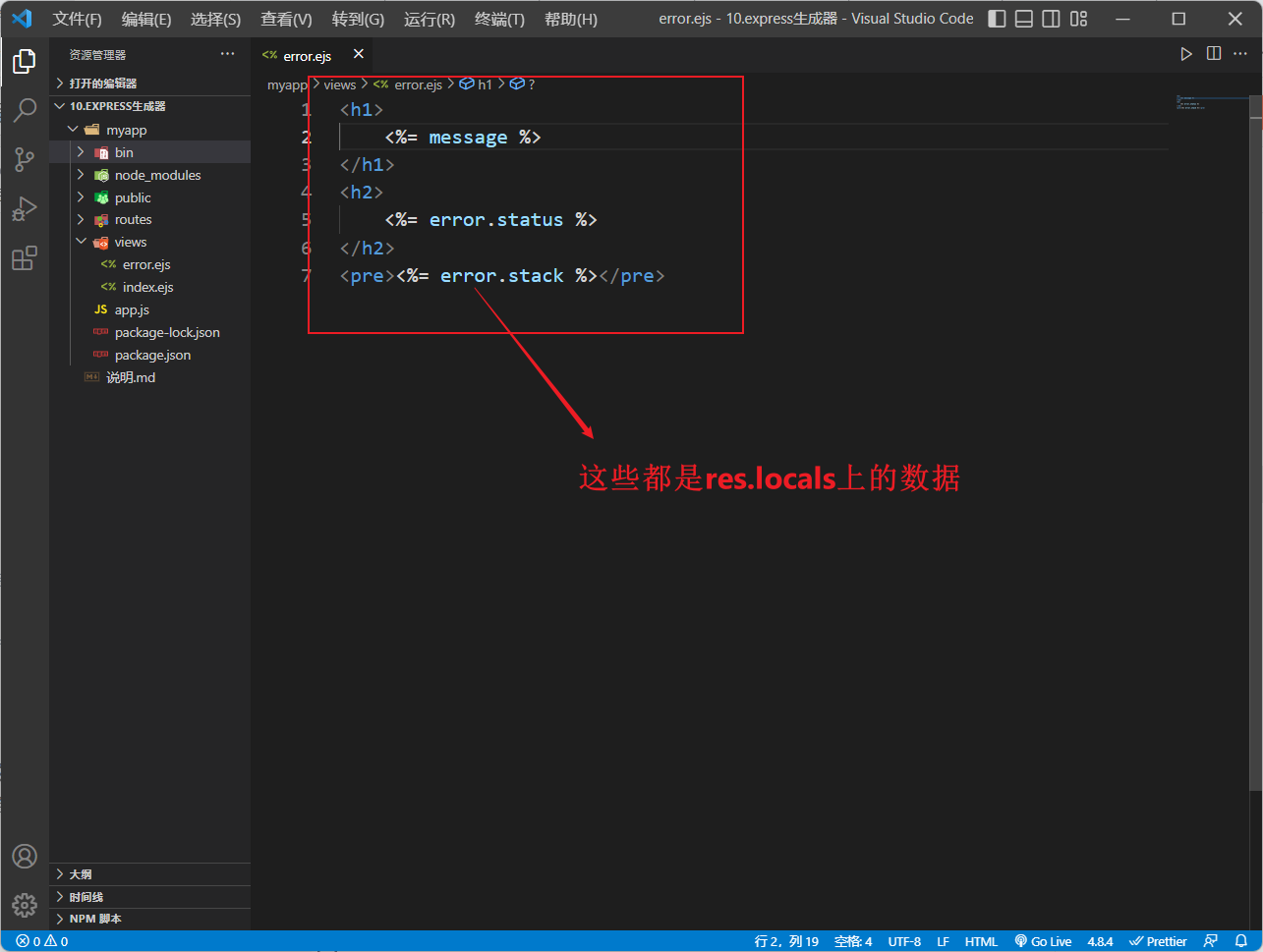
Task: Open the Source Control view icon
Action: click(25, 159)
